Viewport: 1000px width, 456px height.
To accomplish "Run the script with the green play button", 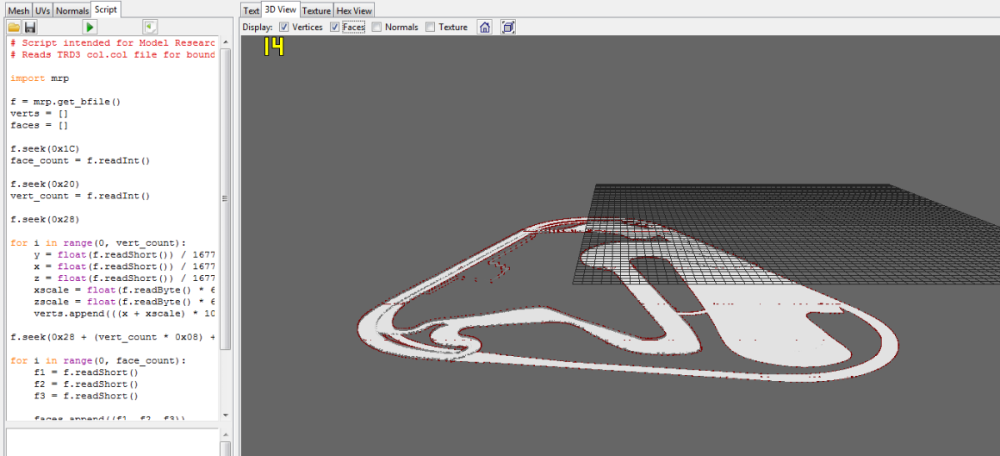I will tap(90, 27).
